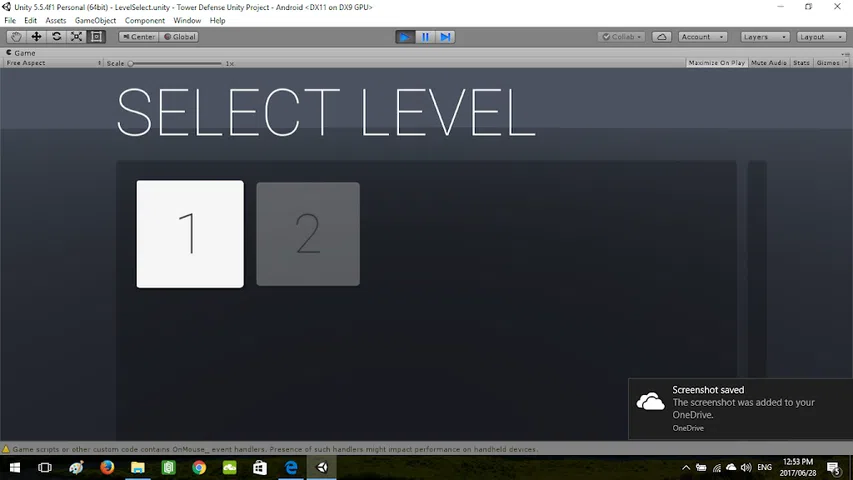This screenshot has width=853, height=480.
Task: Select the Rotate tool
Action: pos(56,37)
